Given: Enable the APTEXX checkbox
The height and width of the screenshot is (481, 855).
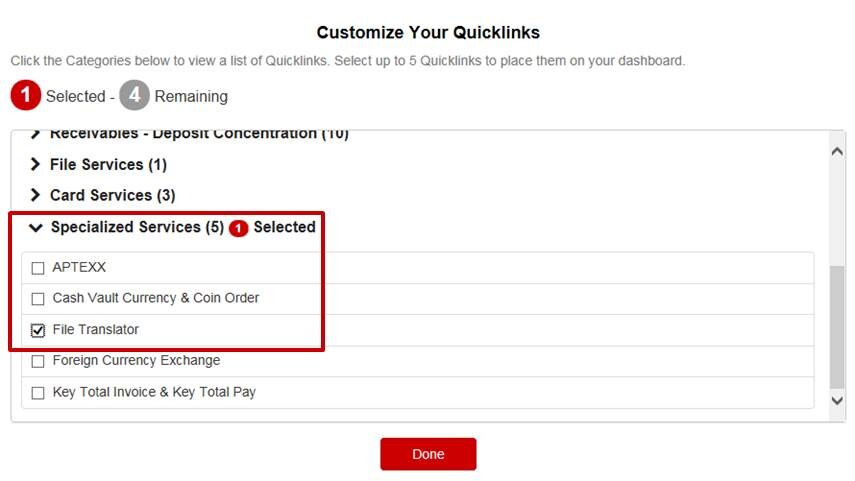Looking at the screenshot, I should (38, 268).
